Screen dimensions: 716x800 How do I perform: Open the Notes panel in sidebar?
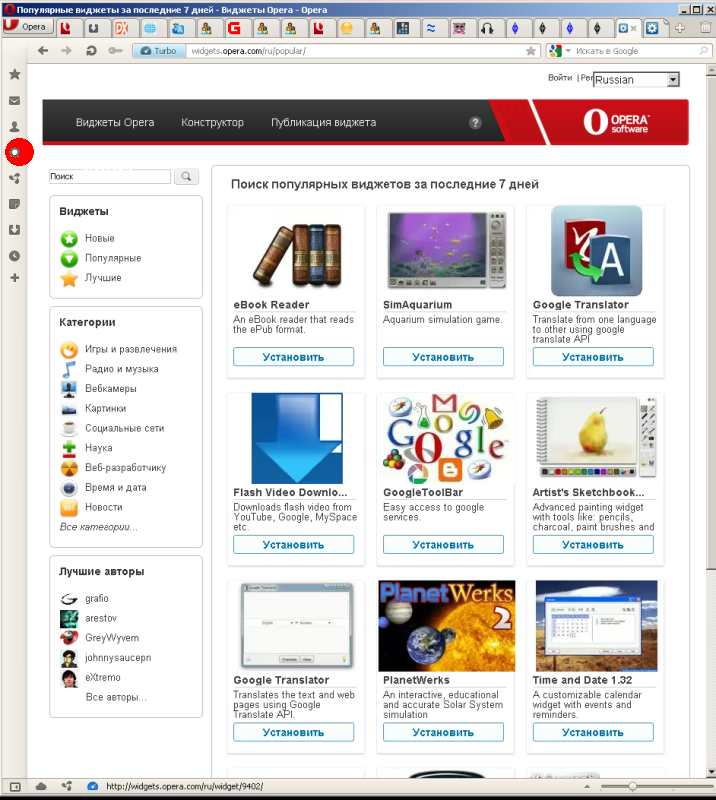(15, 204)
